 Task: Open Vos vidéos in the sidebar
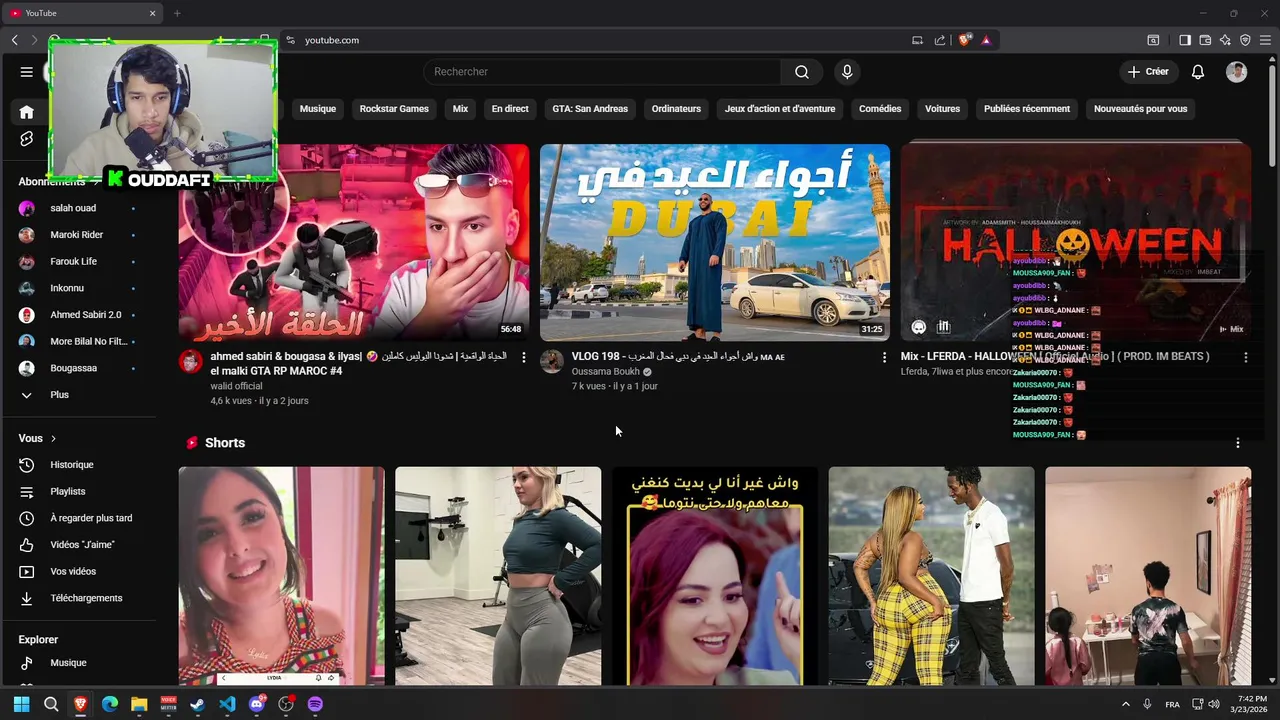[x=73, y=572]
